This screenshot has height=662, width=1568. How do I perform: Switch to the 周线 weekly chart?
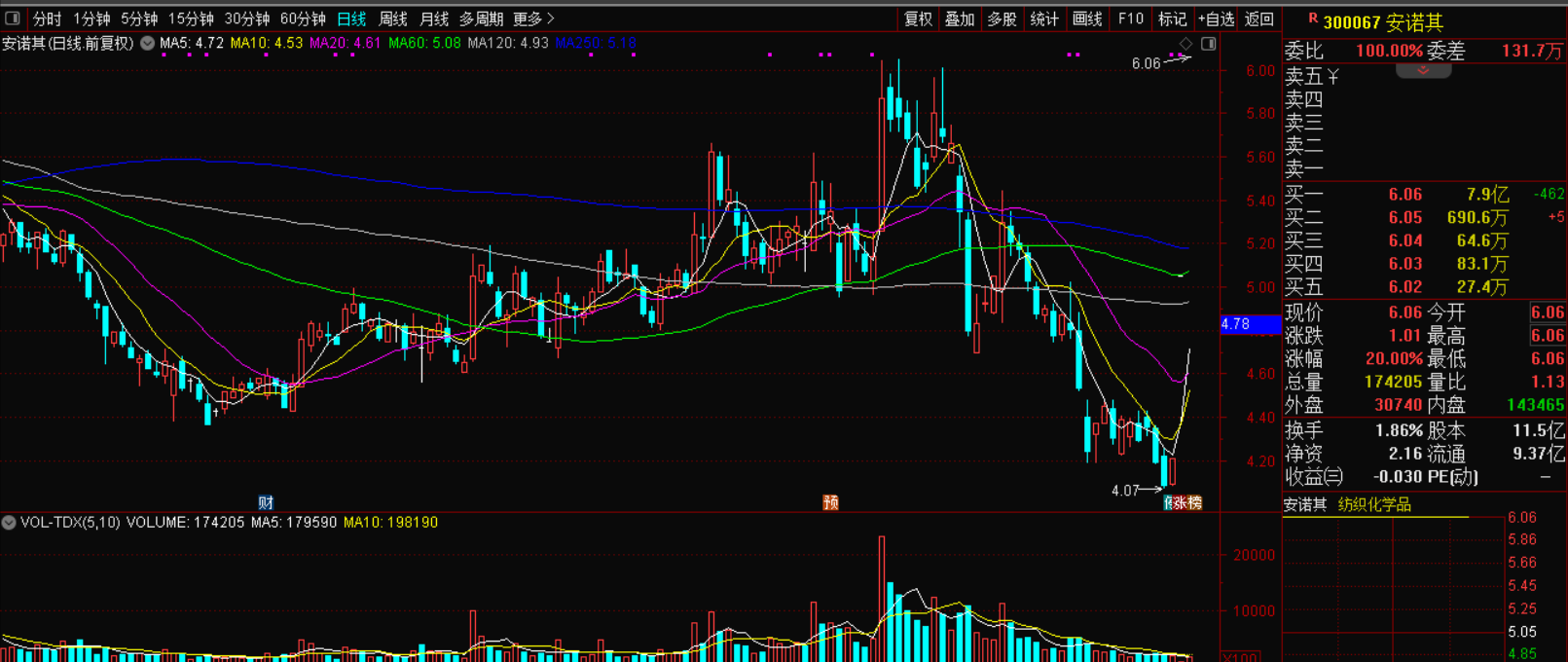(x=393, y=18)
